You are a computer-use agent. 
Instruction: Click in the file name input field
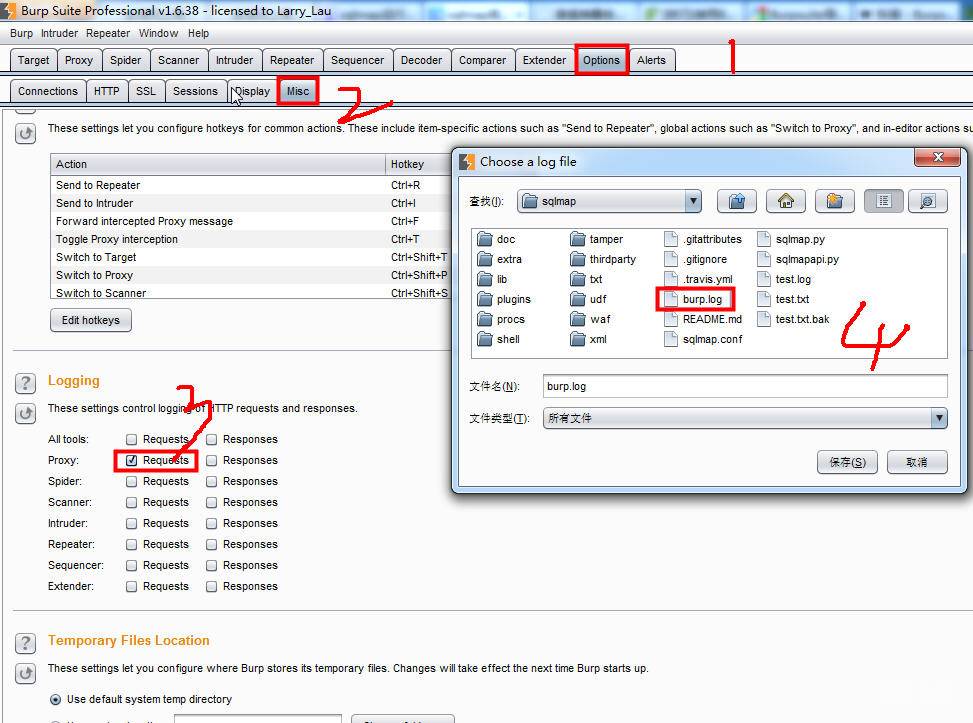click(x=745, y=386)
